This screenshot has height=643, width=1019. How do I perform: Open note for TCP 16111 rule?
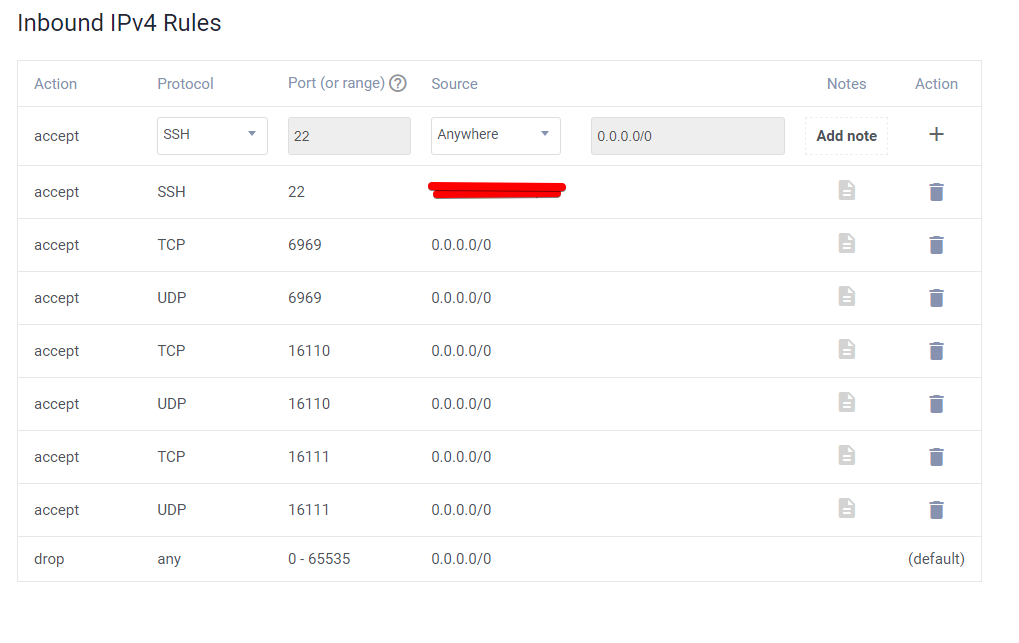point(846,455)
